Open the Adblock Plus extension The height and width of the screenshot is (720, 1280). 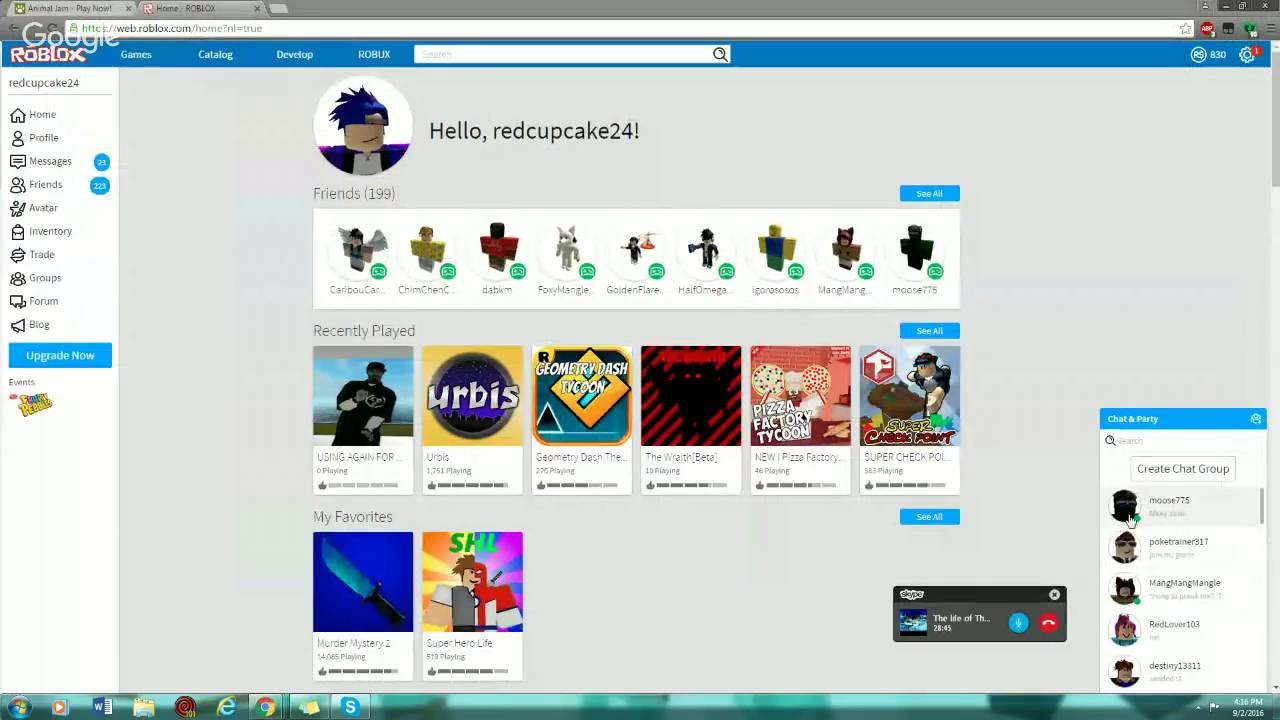(1208, 28)
